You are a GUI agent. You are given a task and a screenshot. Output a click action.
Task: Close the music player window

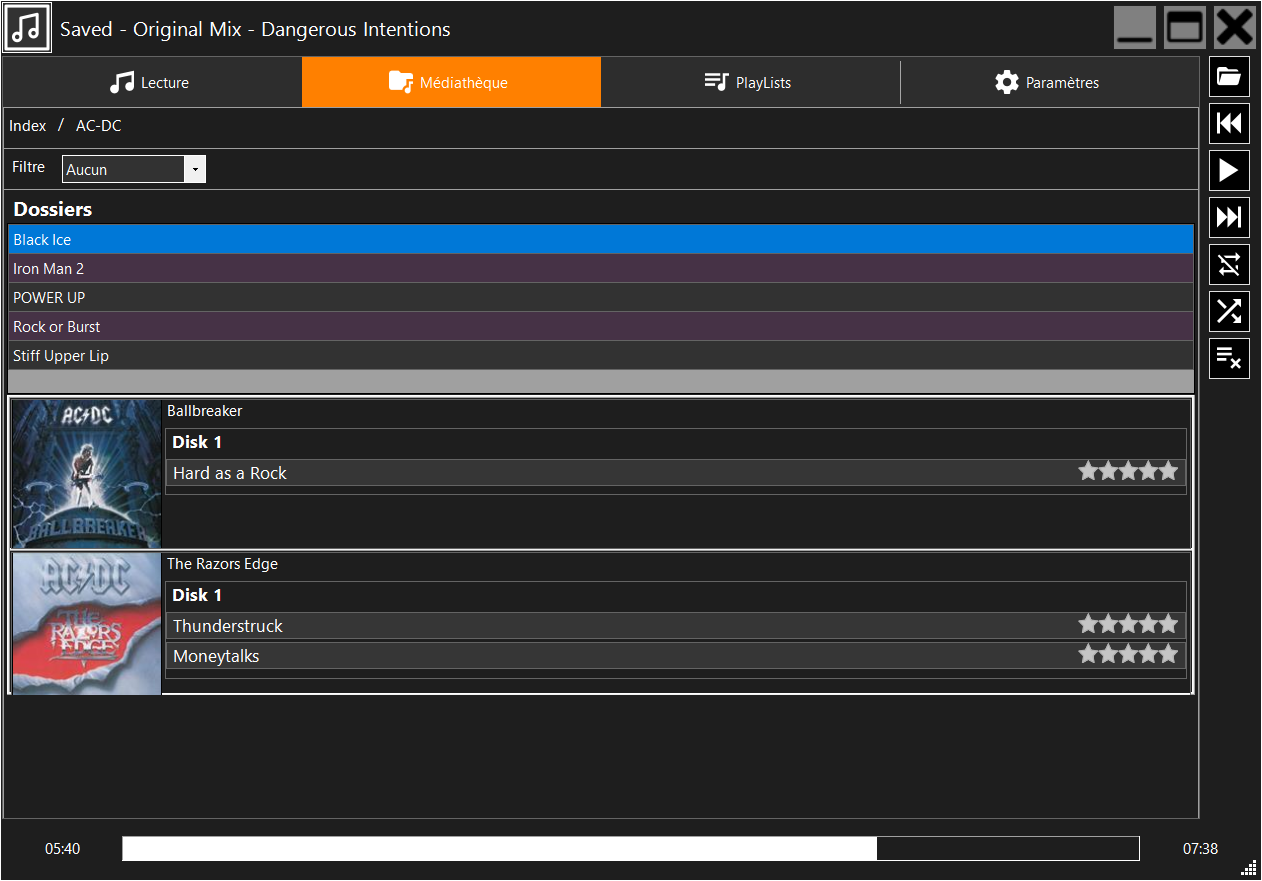[1235, 28]
